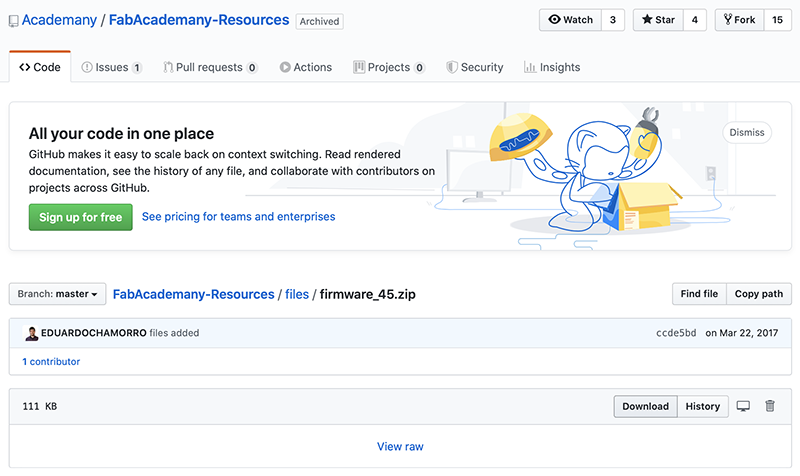Image resolution: width=800 pixels, height=476 pixels.
Task: Open the file History
Action: pyautogui.click(x=703, y=407)
